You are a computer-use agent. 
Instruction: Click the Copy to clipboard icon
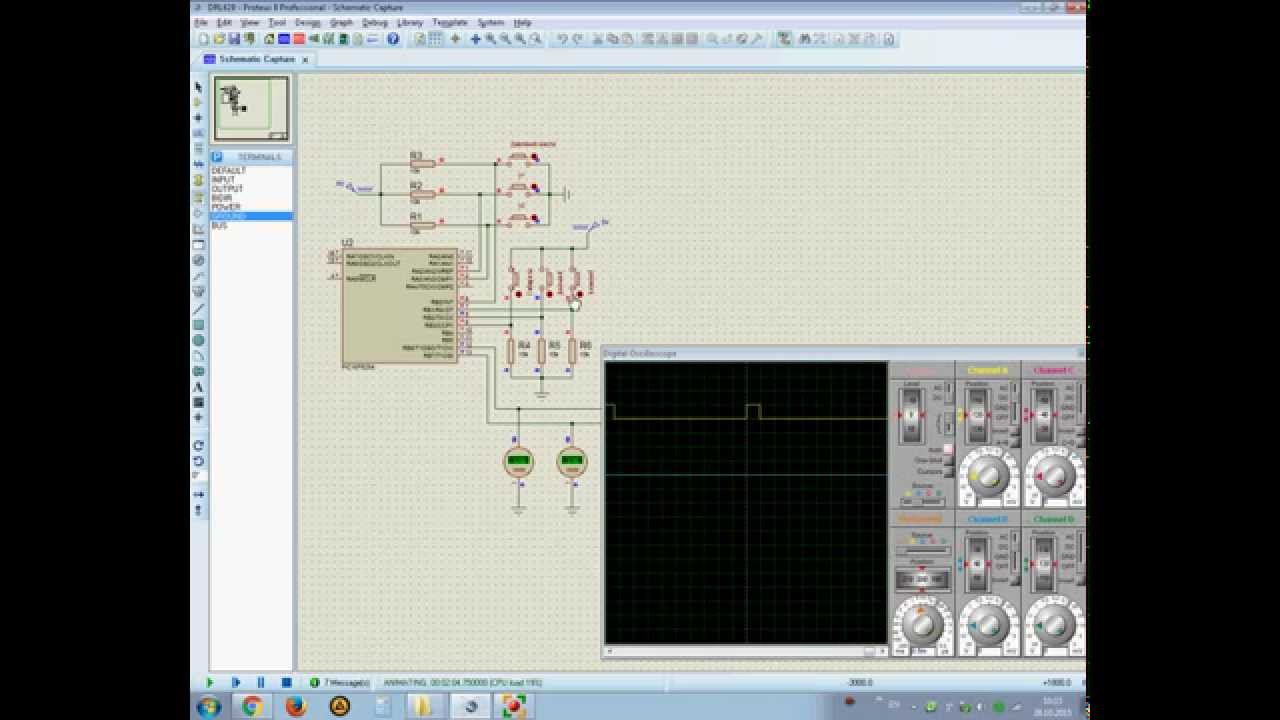[x=613, y=39]
